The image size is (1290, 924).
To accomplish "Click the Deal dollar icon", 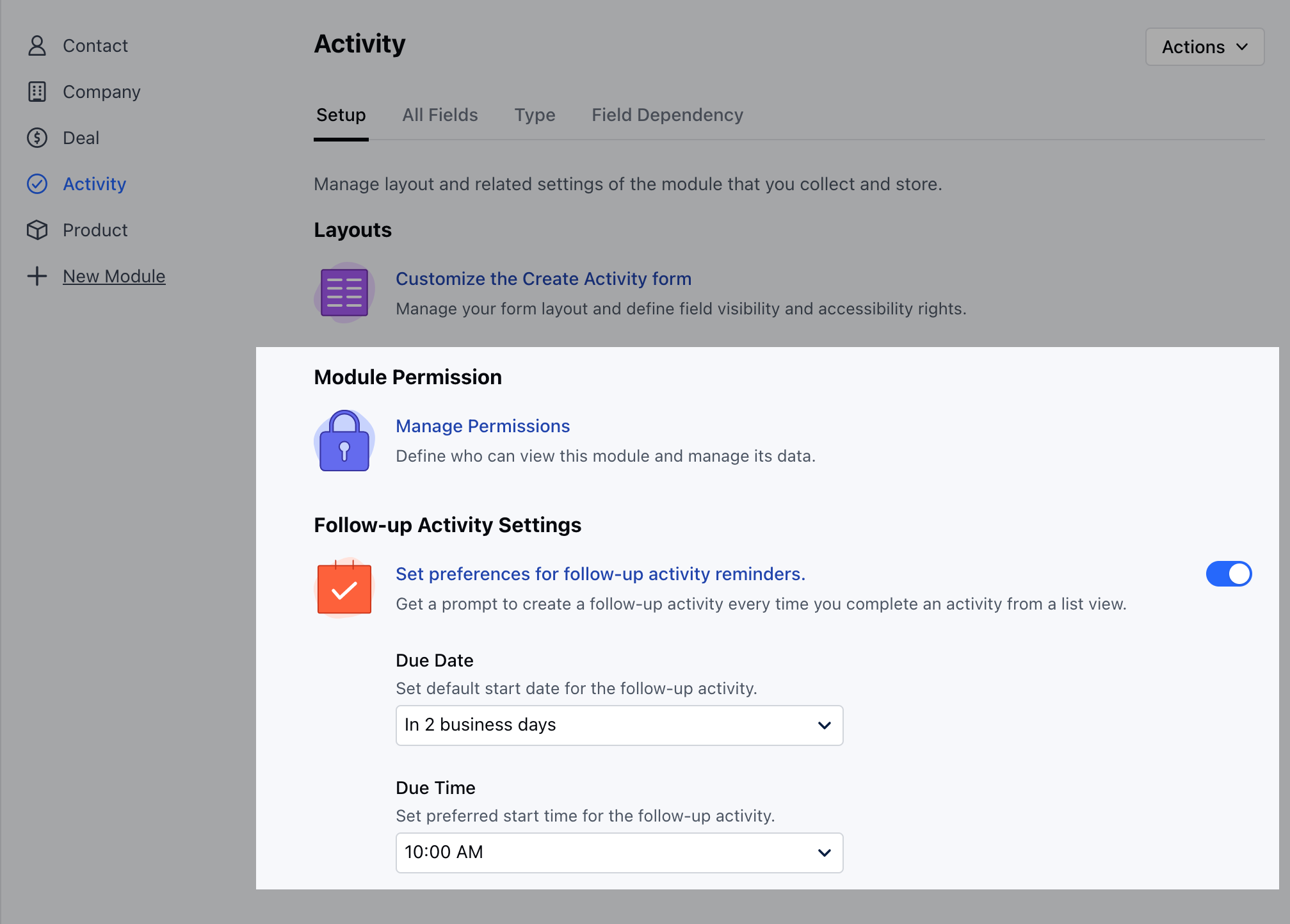I will (x=37, y=138).
